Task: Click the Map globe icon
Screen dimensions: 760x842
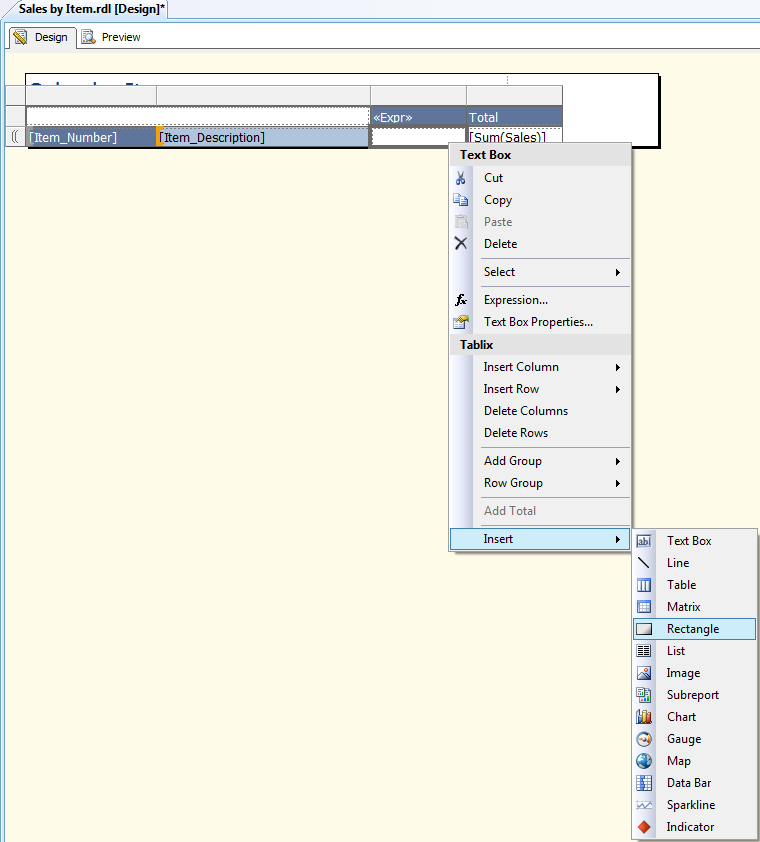Action: pos(645,761)
